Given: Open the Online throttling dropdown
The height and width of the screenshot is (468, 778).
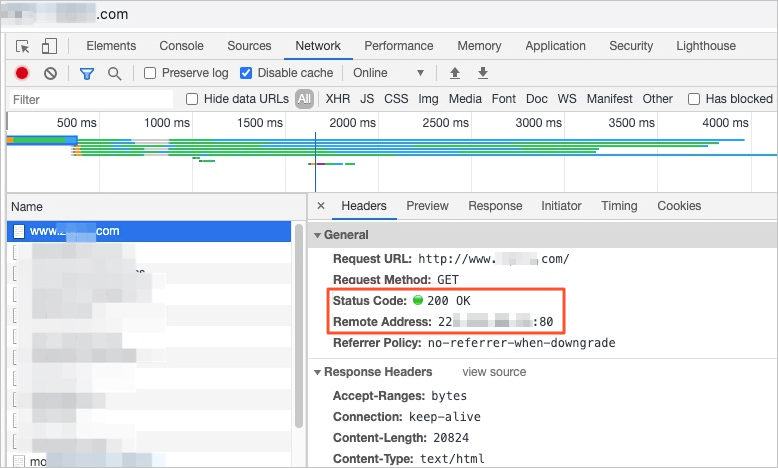Looking at the screenshot, I should click(x=389, y=73).
